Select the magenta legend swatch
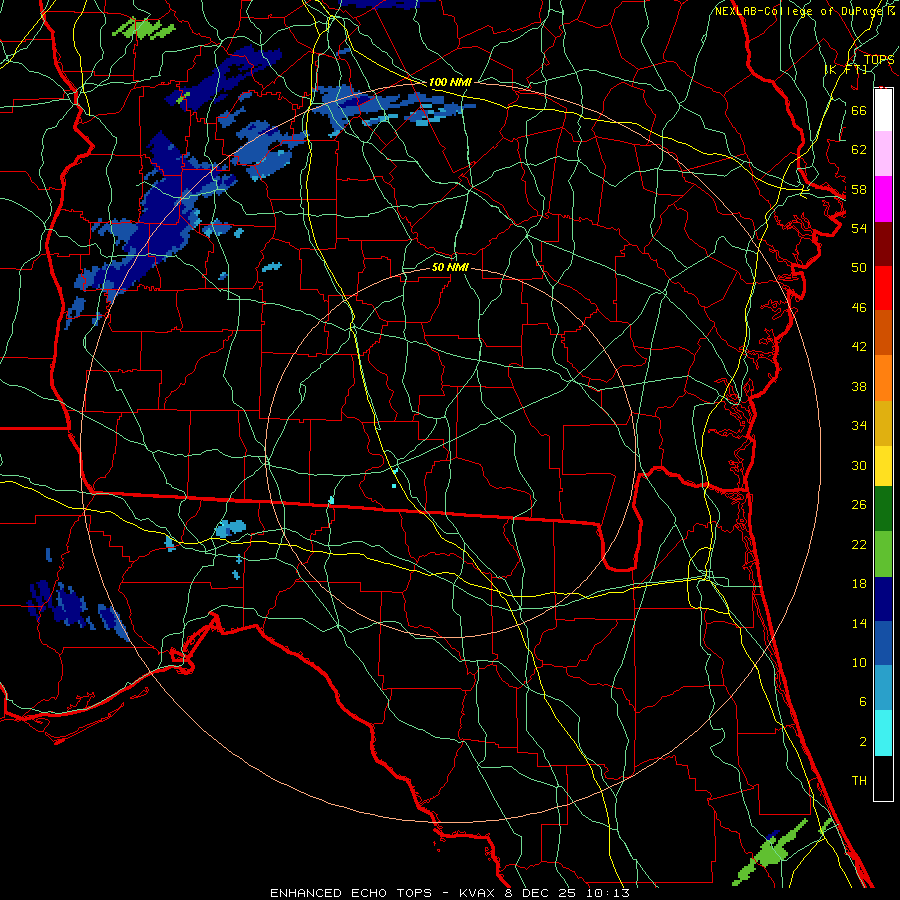The height and width of the screenshot is (900, 900). (883, 199)
